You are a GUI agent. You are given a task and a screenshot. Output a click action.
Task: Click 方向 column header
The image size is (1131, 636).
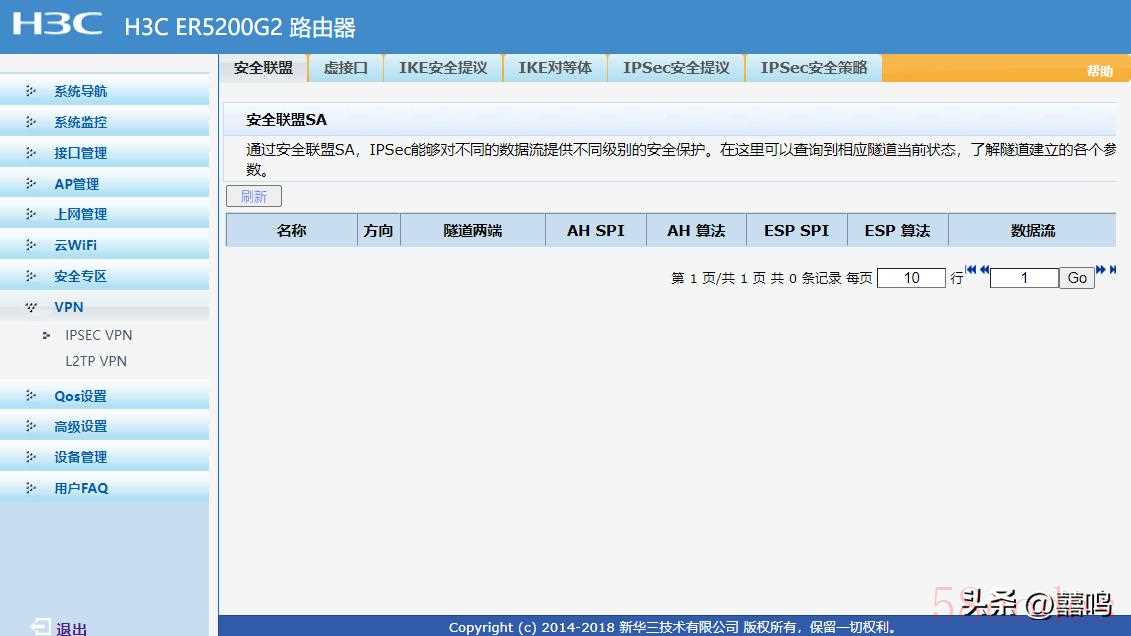click(x=378, y=231)
